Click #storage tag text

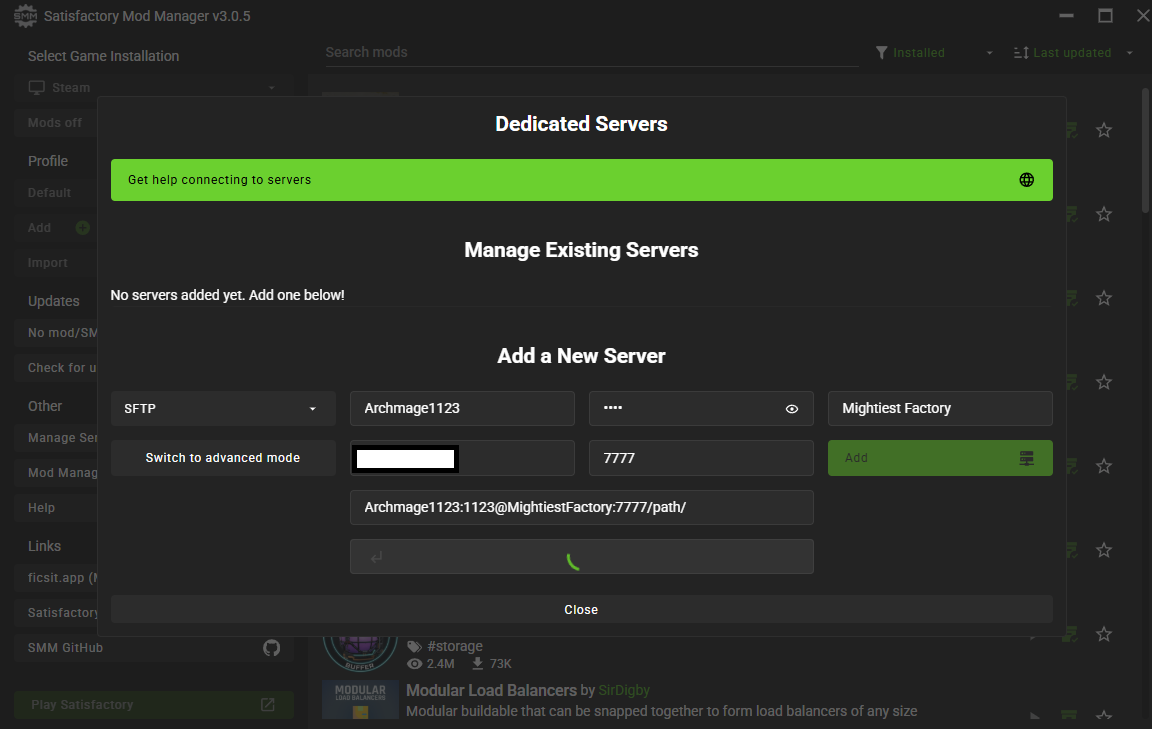[x=455, y=647]
